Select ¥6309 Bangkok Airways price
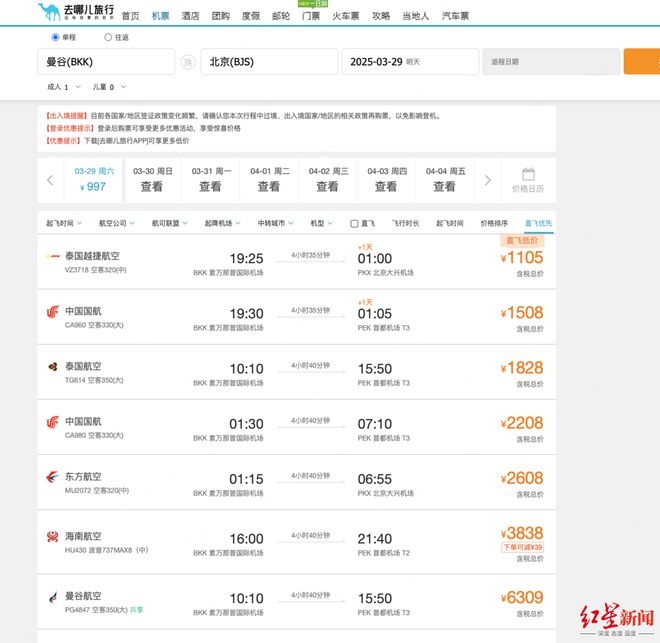Viewport: 660px width, 643px height. point(522,598)
